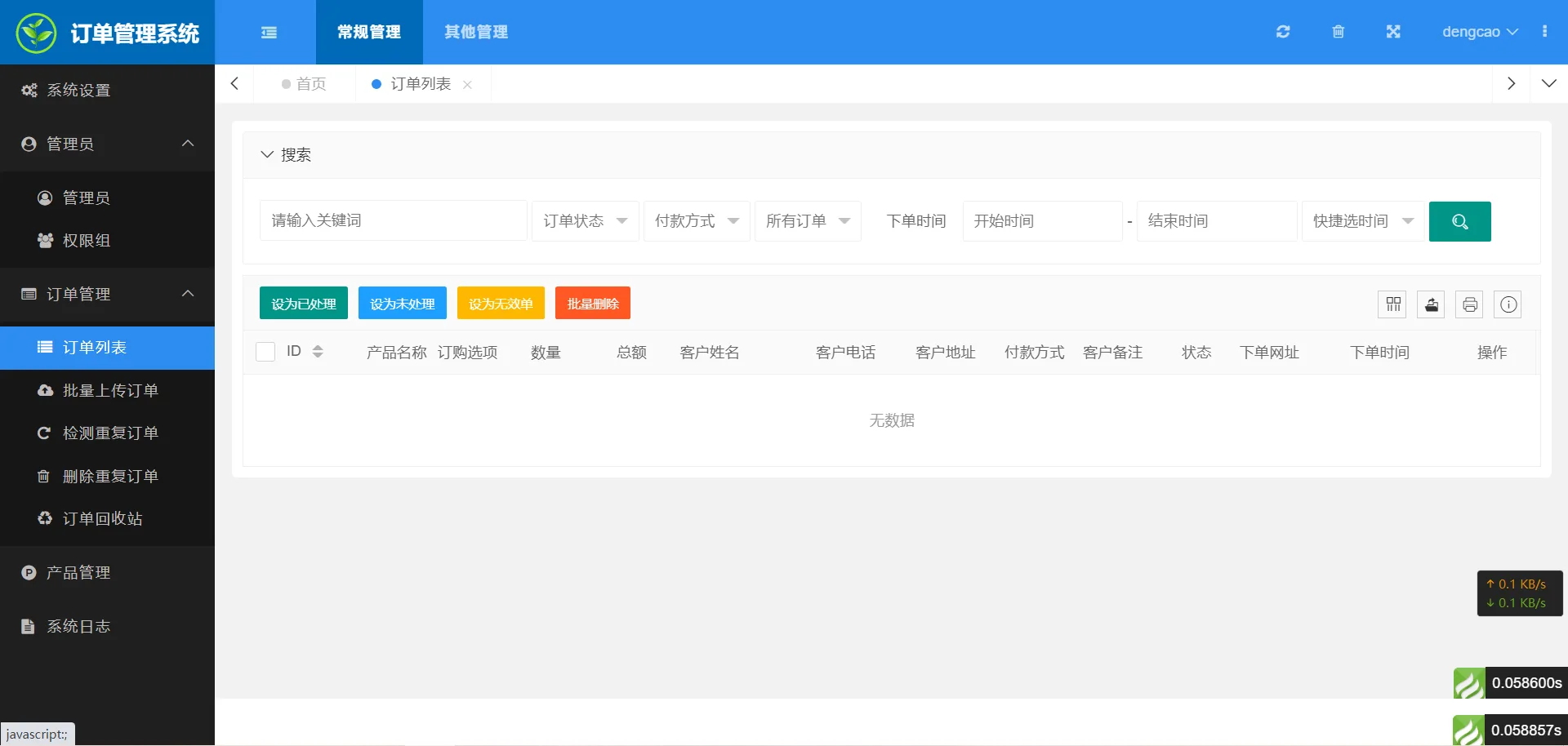1568x746 pixels.
Task: Open the 订单状态 dropdown
Action: tap(585, 221)
